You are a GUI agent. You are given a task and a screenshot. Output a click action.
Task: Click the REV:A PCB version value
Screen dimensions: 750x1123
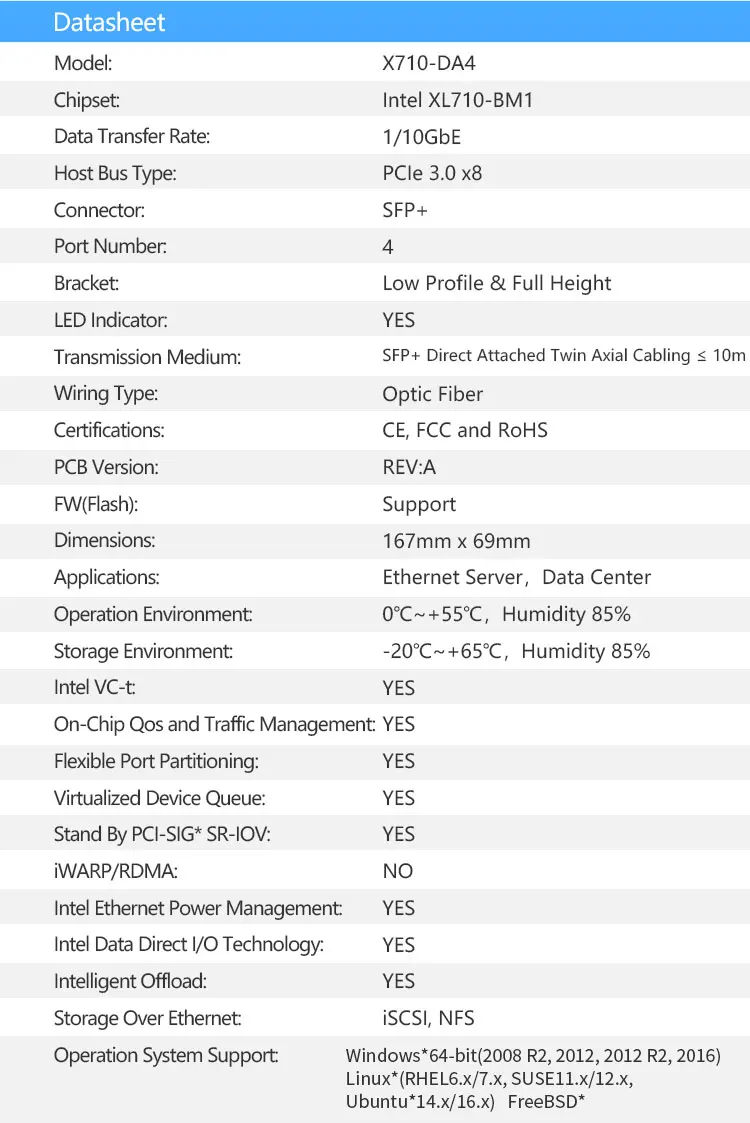click(409, 467)
